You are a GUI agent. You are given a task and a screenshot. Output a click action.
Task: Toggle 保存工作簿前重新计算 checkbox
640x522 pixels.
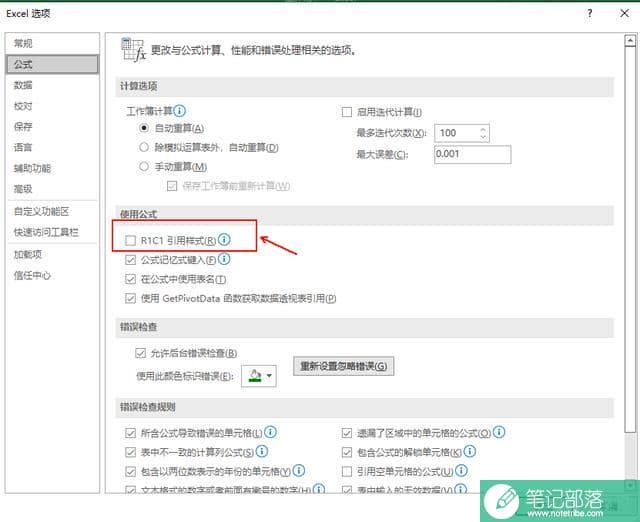[172, 186]
